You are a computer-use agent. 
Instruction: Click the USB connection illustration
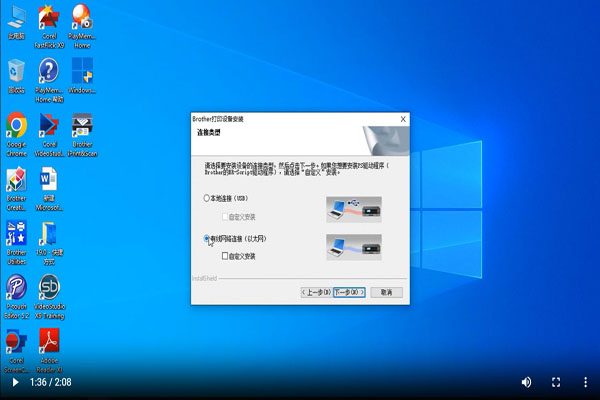click(354, 209)
